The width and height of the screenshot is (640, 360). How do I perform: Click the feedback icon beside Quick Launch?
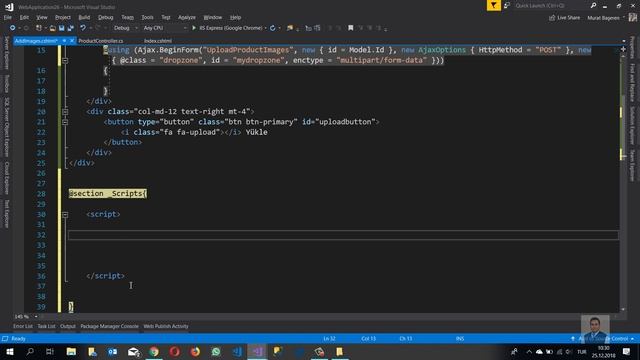(507, 5)
